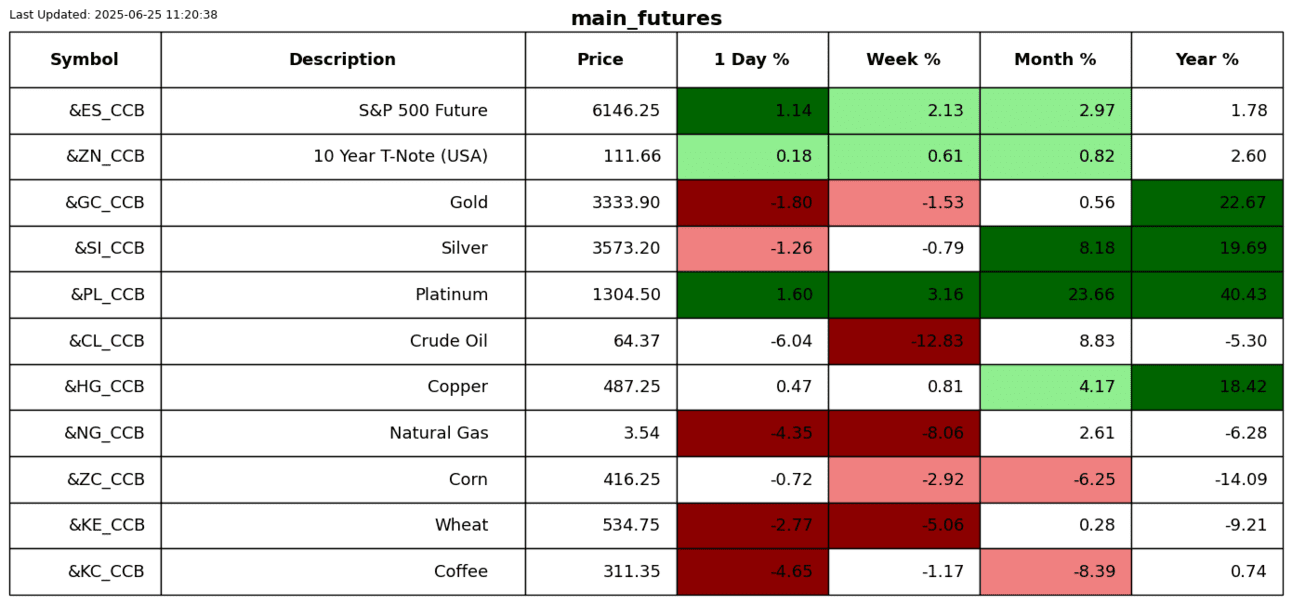1292x604 pixels.
Task: Select the Year % column header
Action: [x=1207, y=60]
